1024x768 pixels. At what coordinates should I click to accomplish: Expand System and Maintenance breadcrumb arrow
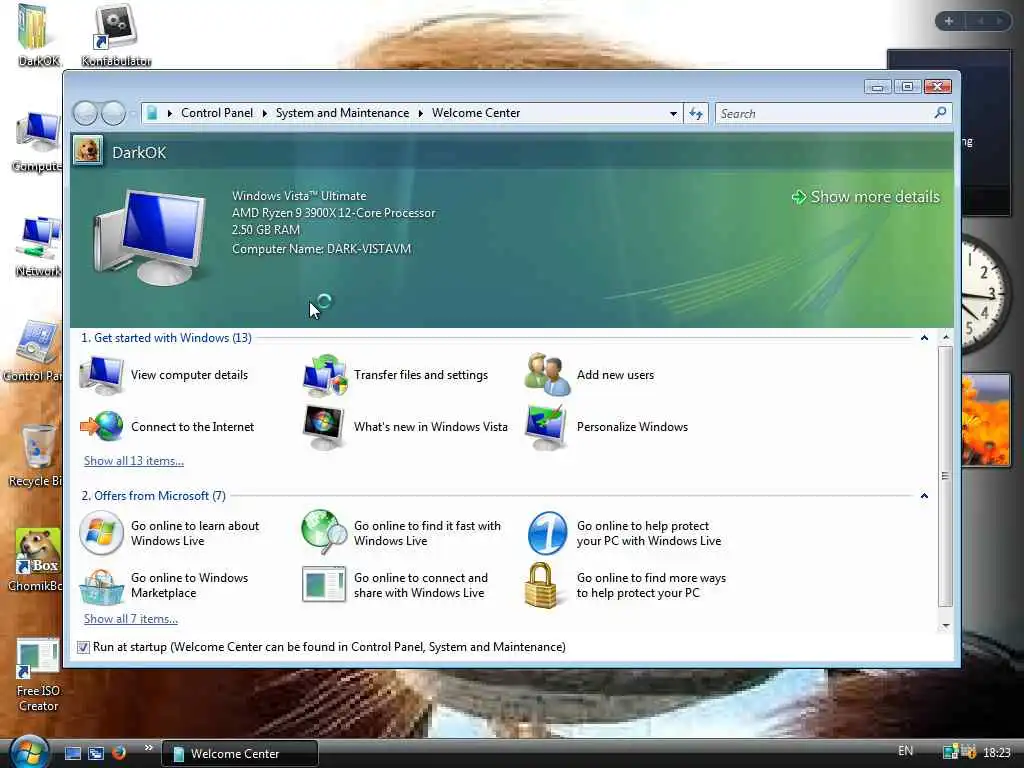[x=264, y=114]
